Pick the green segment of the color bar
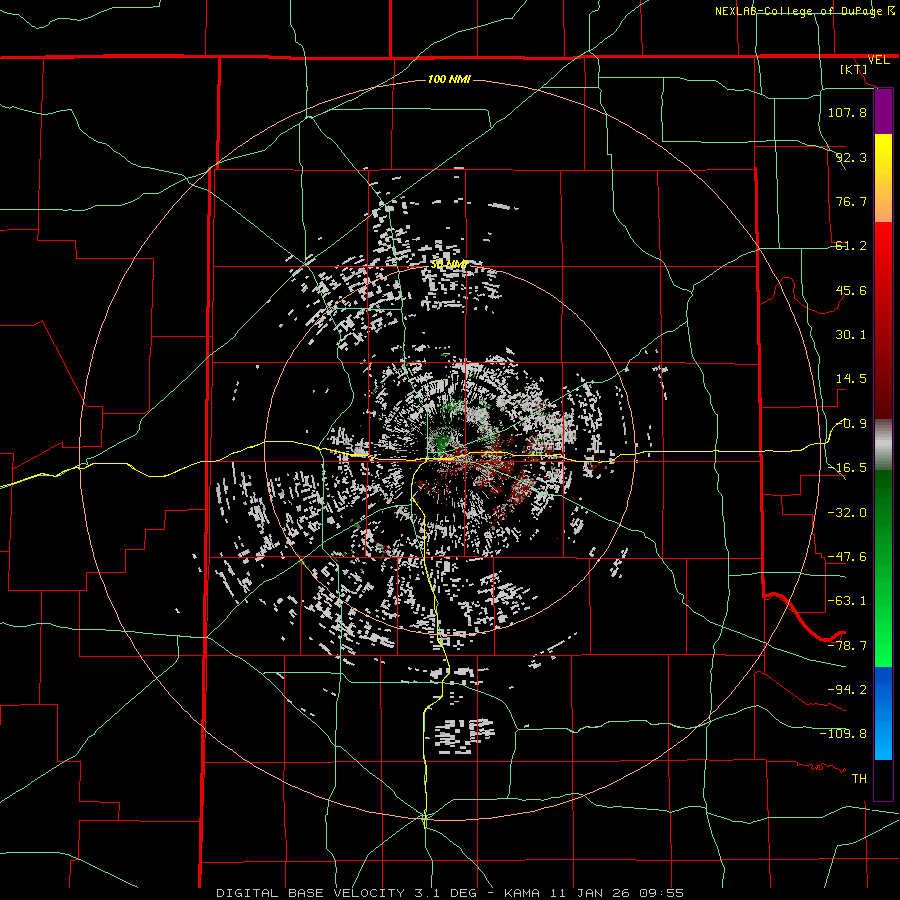This screenshot has height=900, width=900. pos(883,569)
